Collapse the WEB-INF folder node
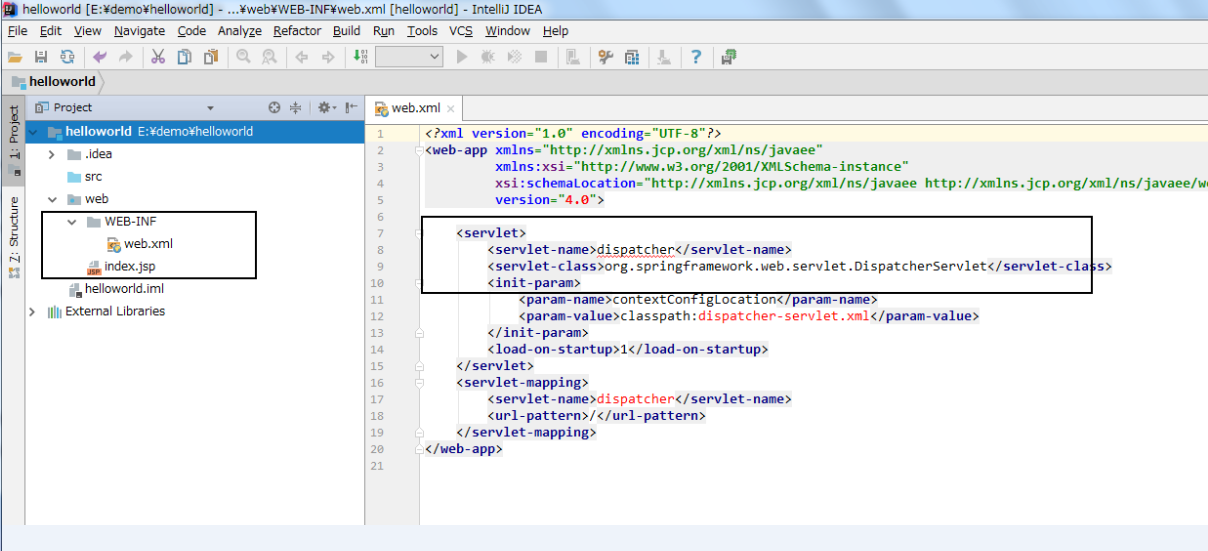Screen dimensions: 1208x551 point(71,222)
